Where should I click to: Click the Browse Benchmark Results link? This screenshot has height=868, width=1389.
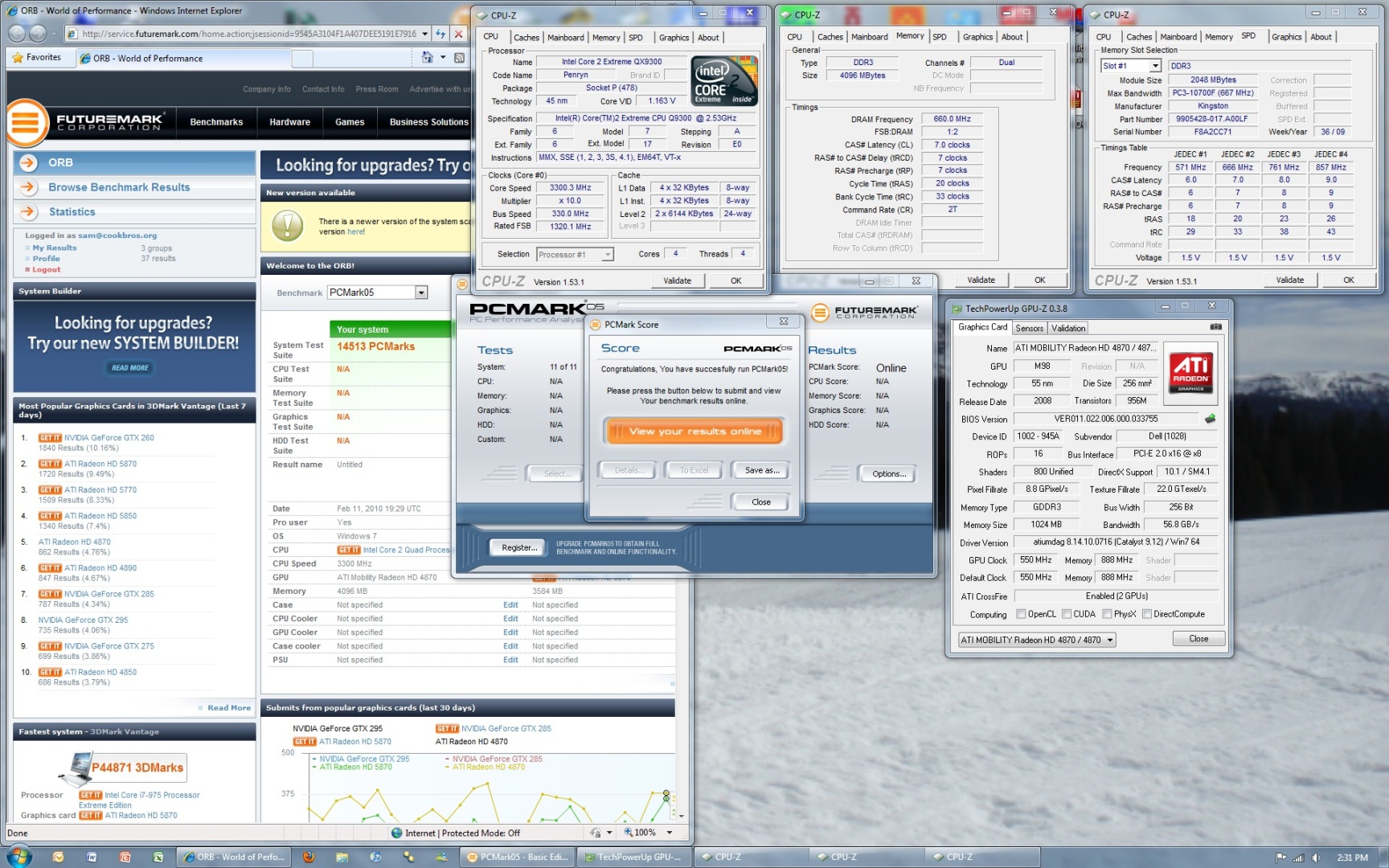pyautogui.click(x=119, y=187)
